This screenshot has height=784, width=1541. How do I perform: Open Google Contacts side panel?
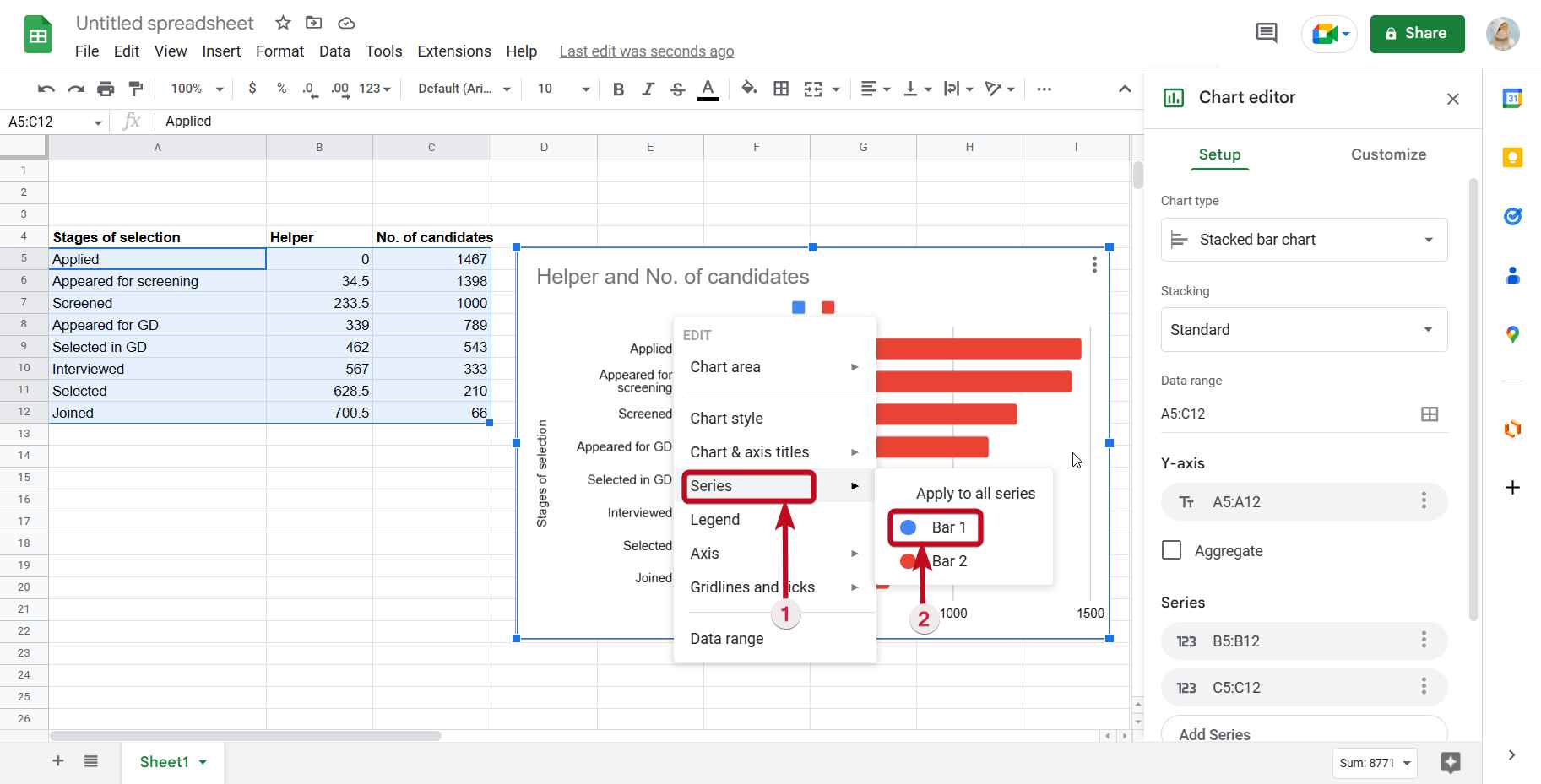(1512, 276)
